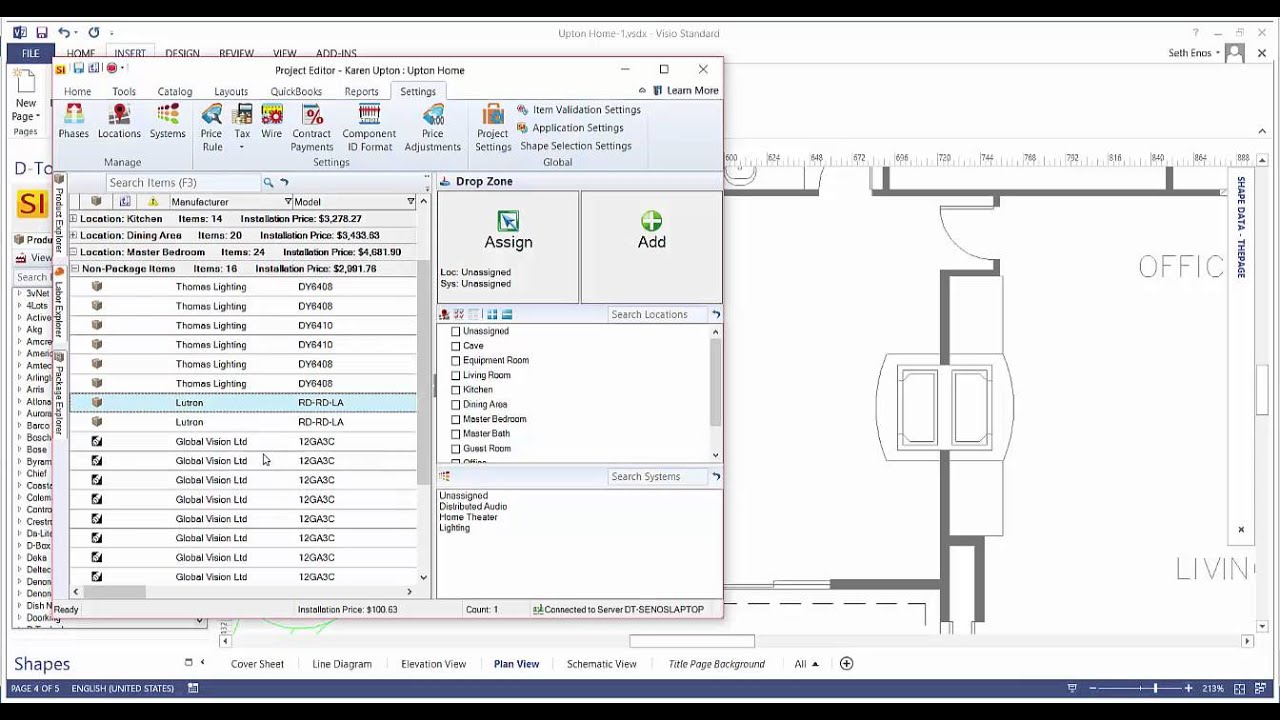
Task: Select the Lutron RD-RD-LA highlighted row
Action: tap(243, 403)
